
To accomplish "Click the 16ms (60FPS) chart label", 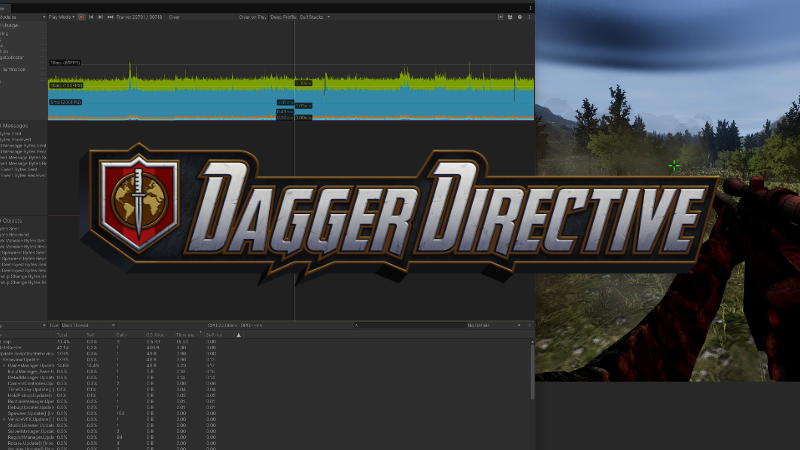I will click(x=65, y=62).
